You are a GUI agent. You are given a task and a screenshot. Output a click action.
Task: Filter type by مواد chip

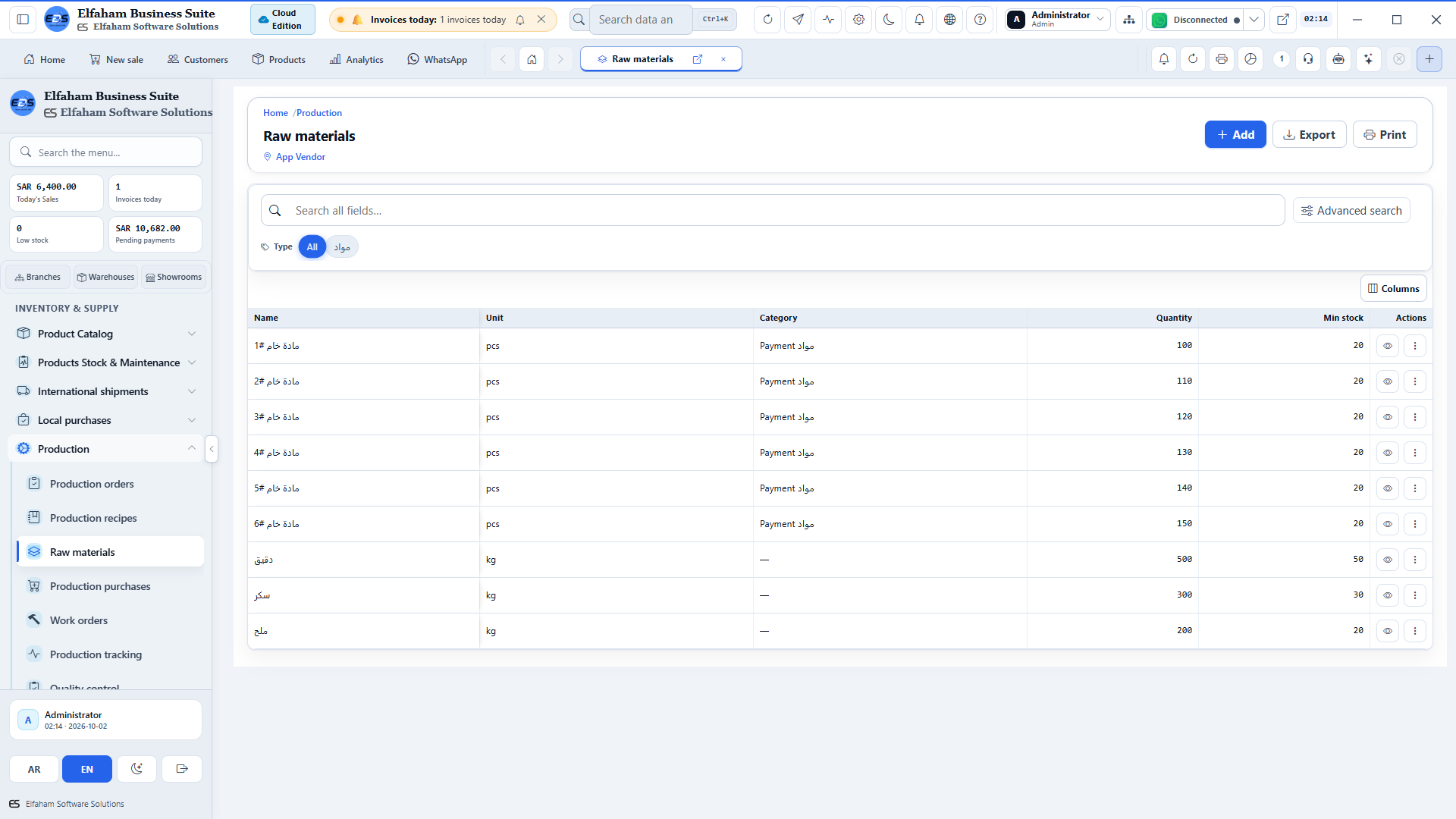point(342,247)
